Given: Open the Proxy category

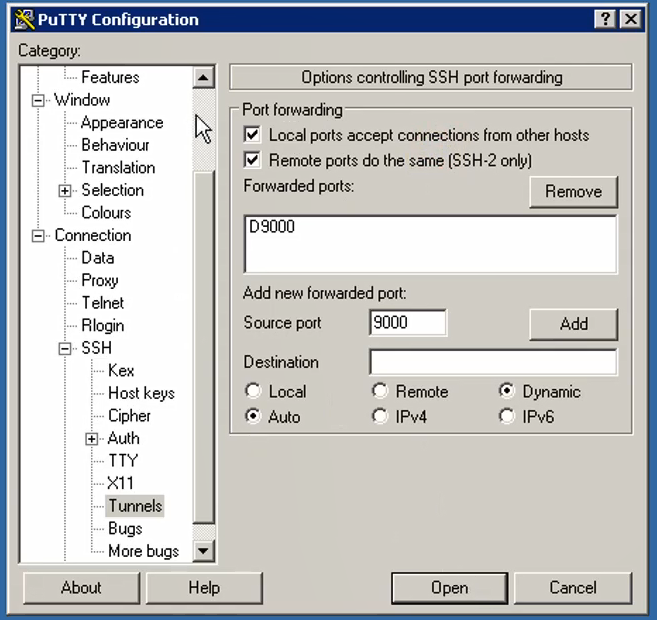Looking at the screenshot, I should pyautogui.click(x=100, y=281).
